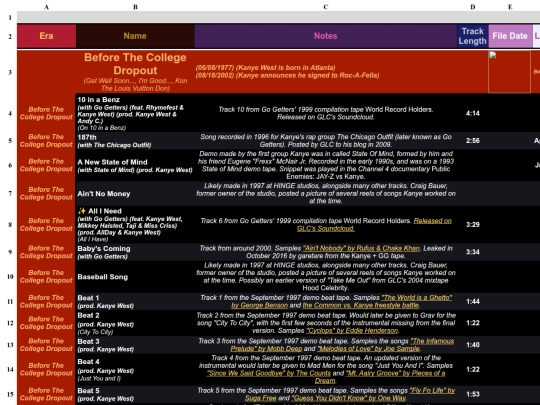Click the 4:14 track length cell
This screenshot has height=405, width=540.
coord(472,113)
